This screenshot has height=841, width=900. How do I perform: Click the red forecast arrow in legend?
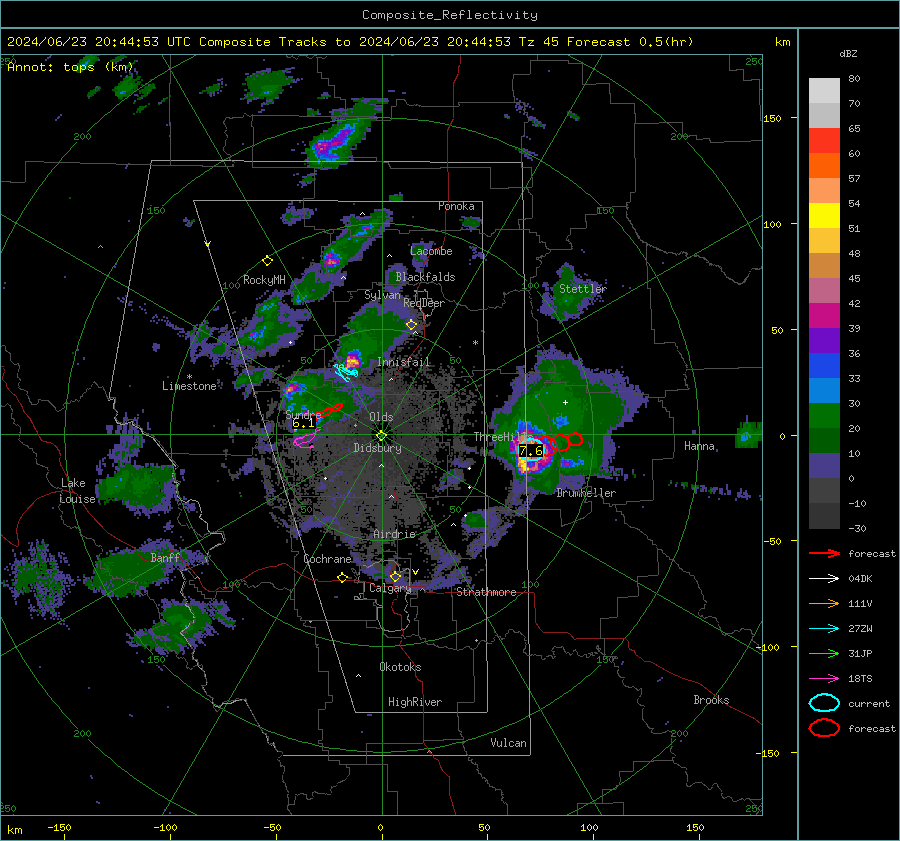click(x=824, y=553)
